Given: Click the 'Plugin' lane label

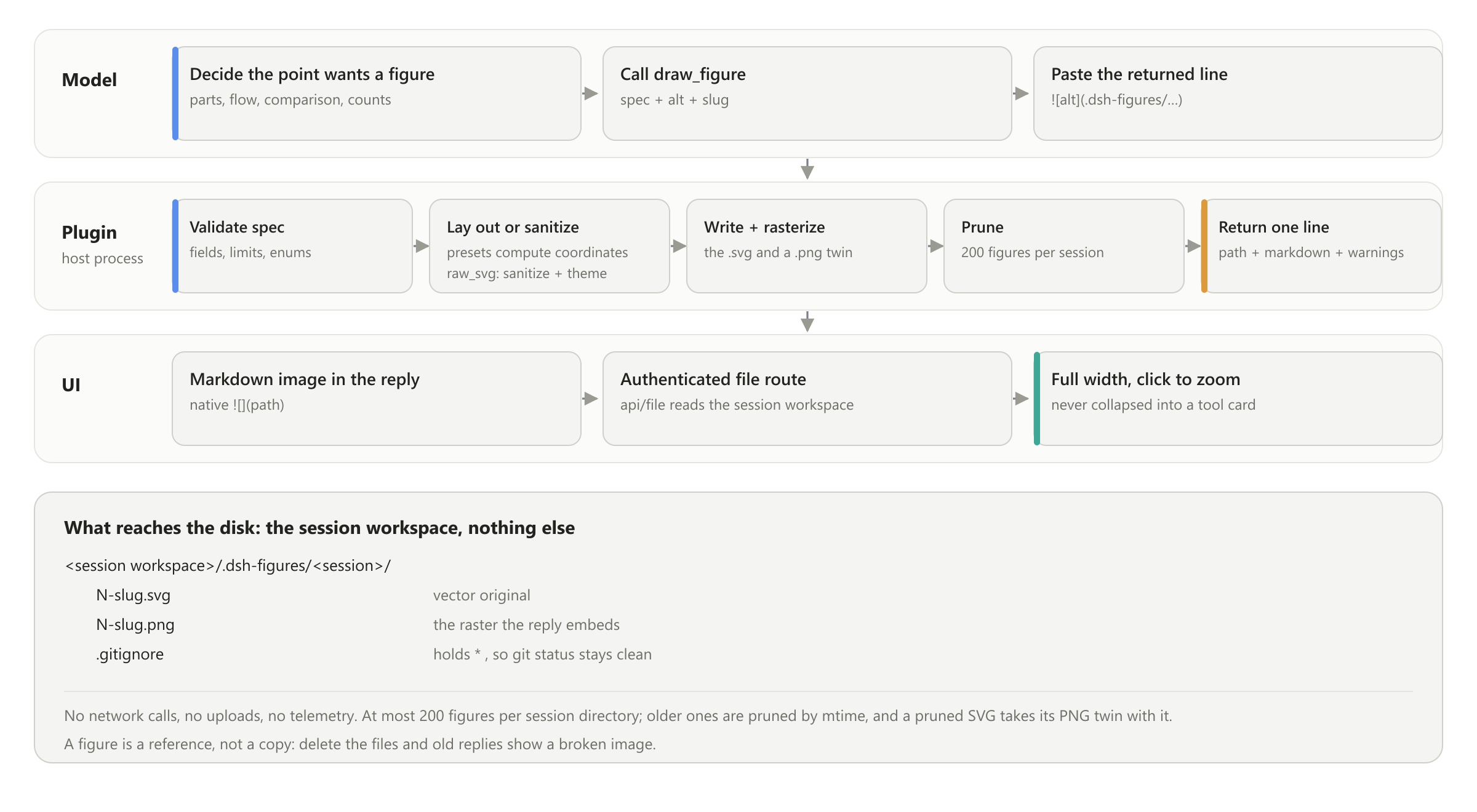Looking at the screenshot, I should (89, 233).
